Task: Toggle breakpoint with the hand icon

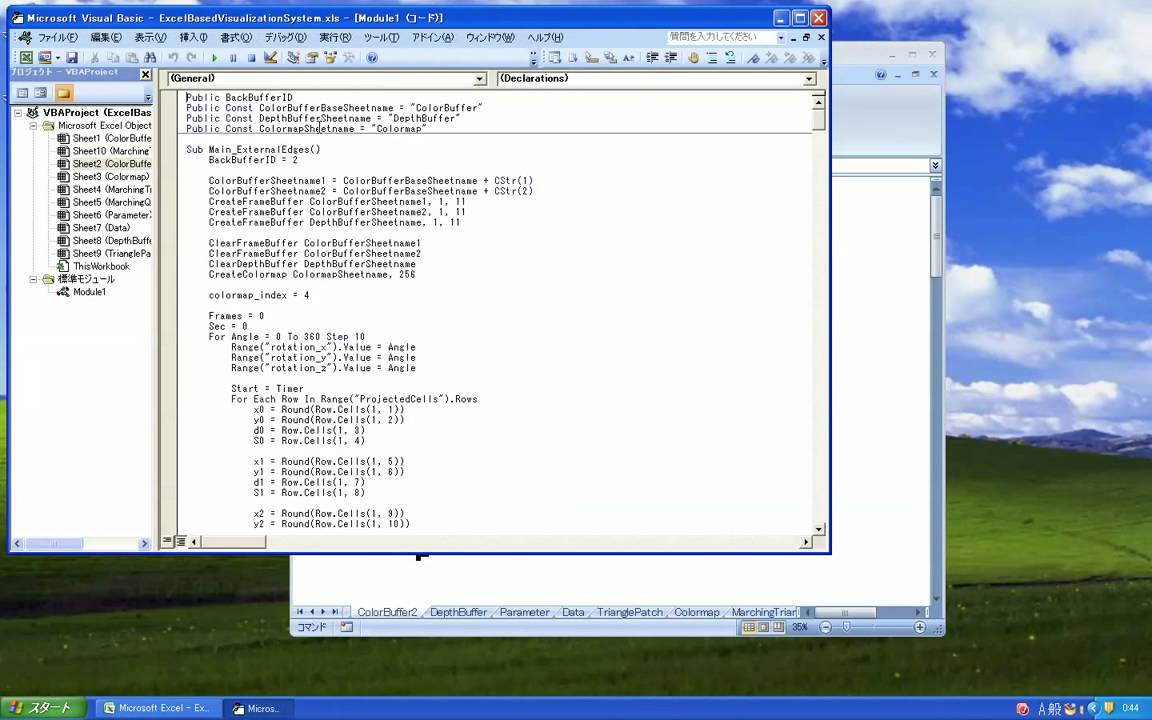Action: click(x=693, y=57)
